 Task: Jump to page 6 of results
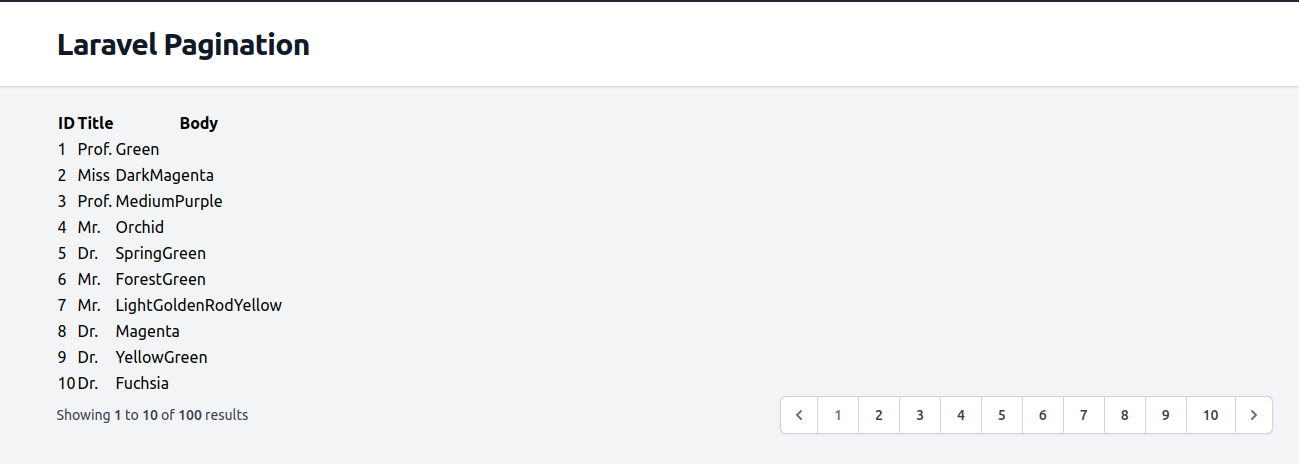(x=1043, y=415)
